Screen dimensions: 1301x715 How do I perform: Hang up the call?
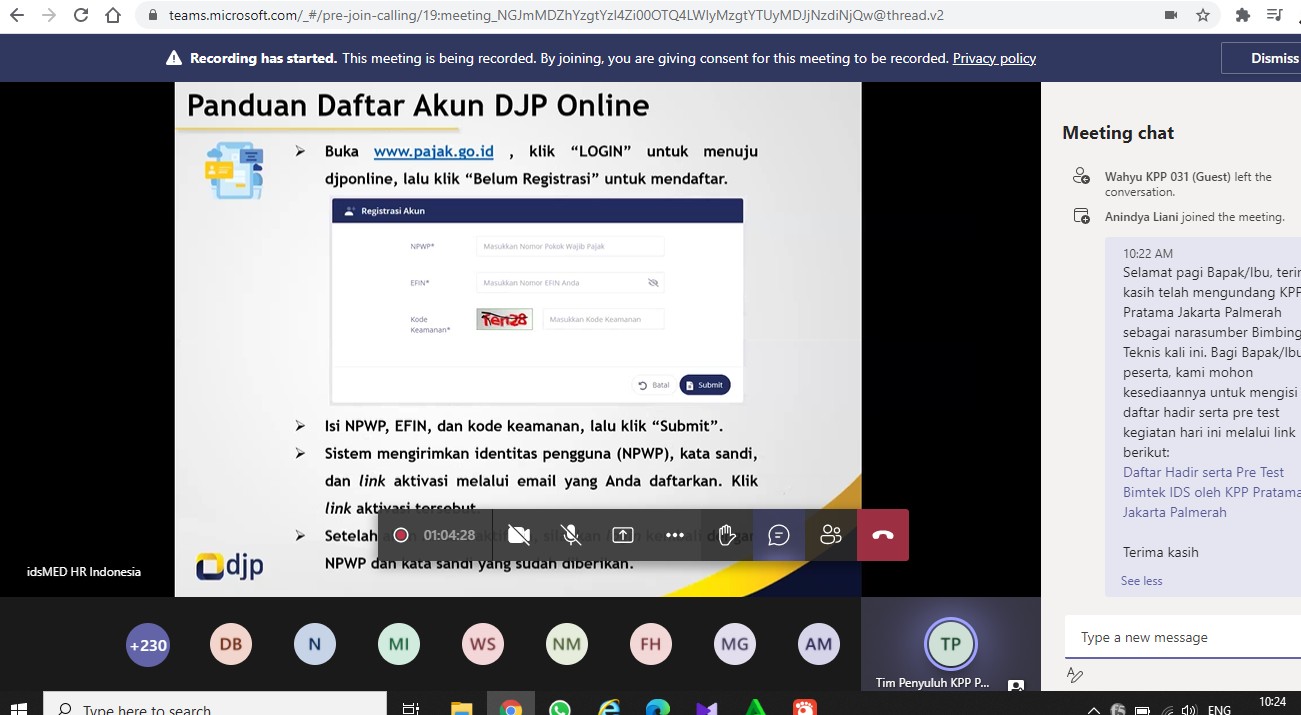click(x=882, y=535)
